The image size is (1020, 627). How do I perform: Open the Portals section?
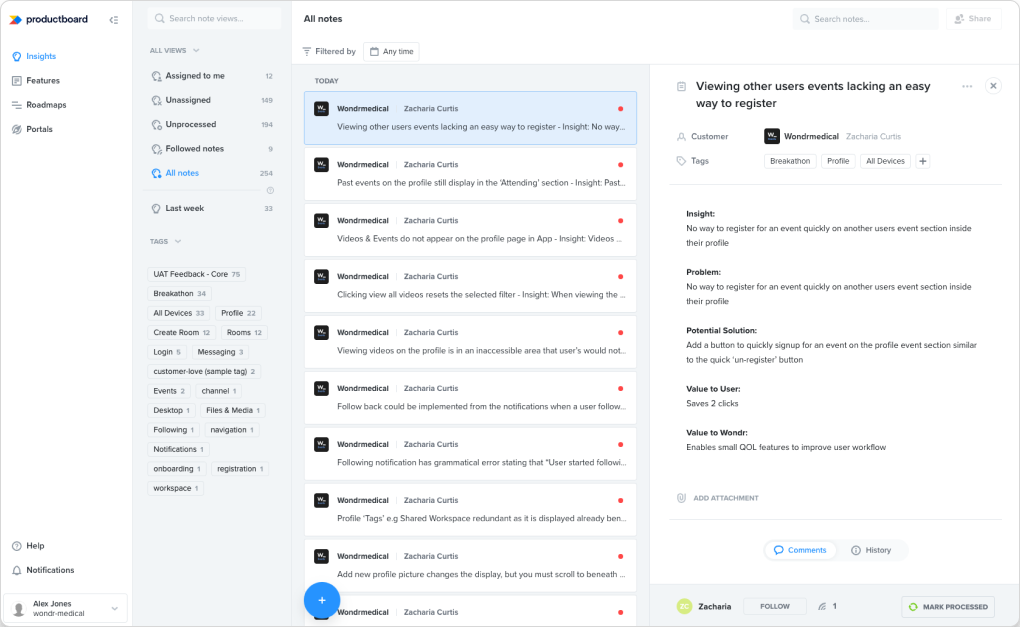39,129
